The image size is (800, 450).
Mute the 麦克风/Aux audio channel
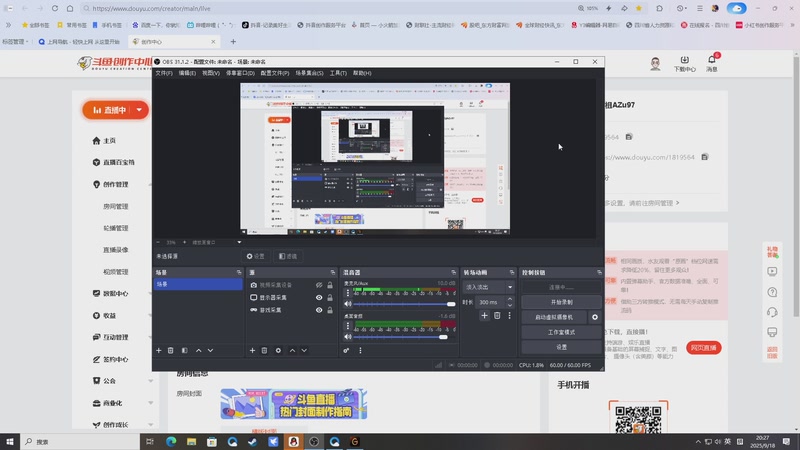[348, 304]
